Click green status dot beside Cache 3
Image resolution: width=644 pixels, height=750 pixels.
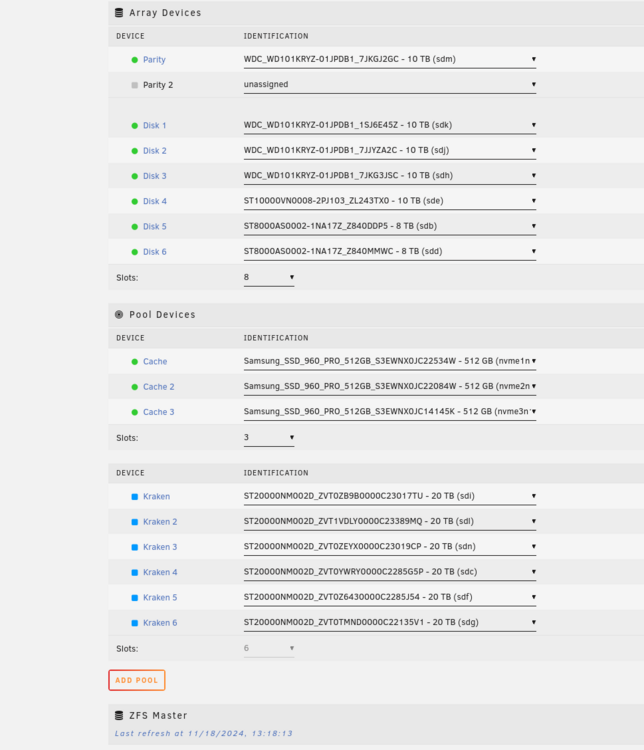(x=134, y=412)
